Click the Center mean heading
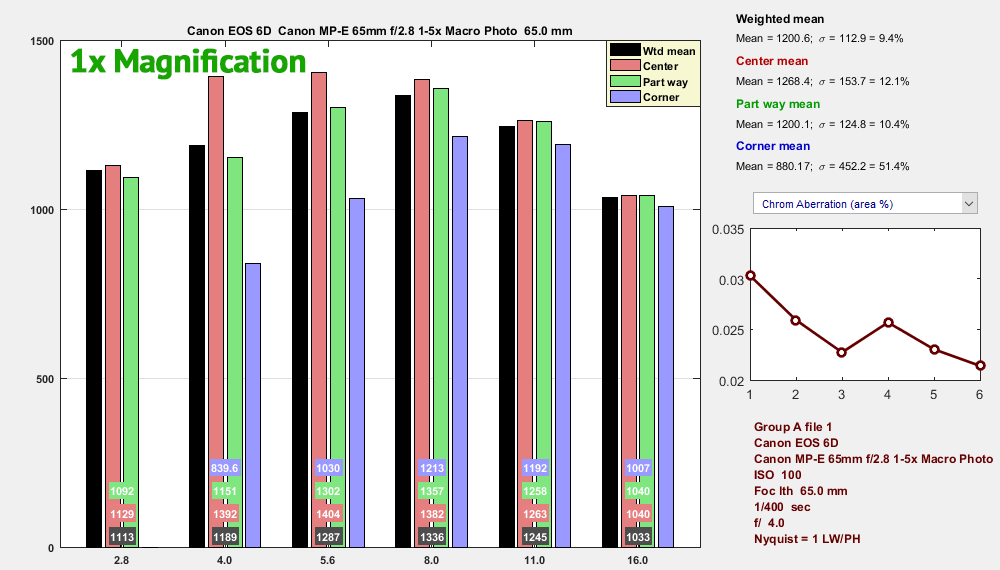The height and width of the screenshot is (570, 1000). [772, 61]
